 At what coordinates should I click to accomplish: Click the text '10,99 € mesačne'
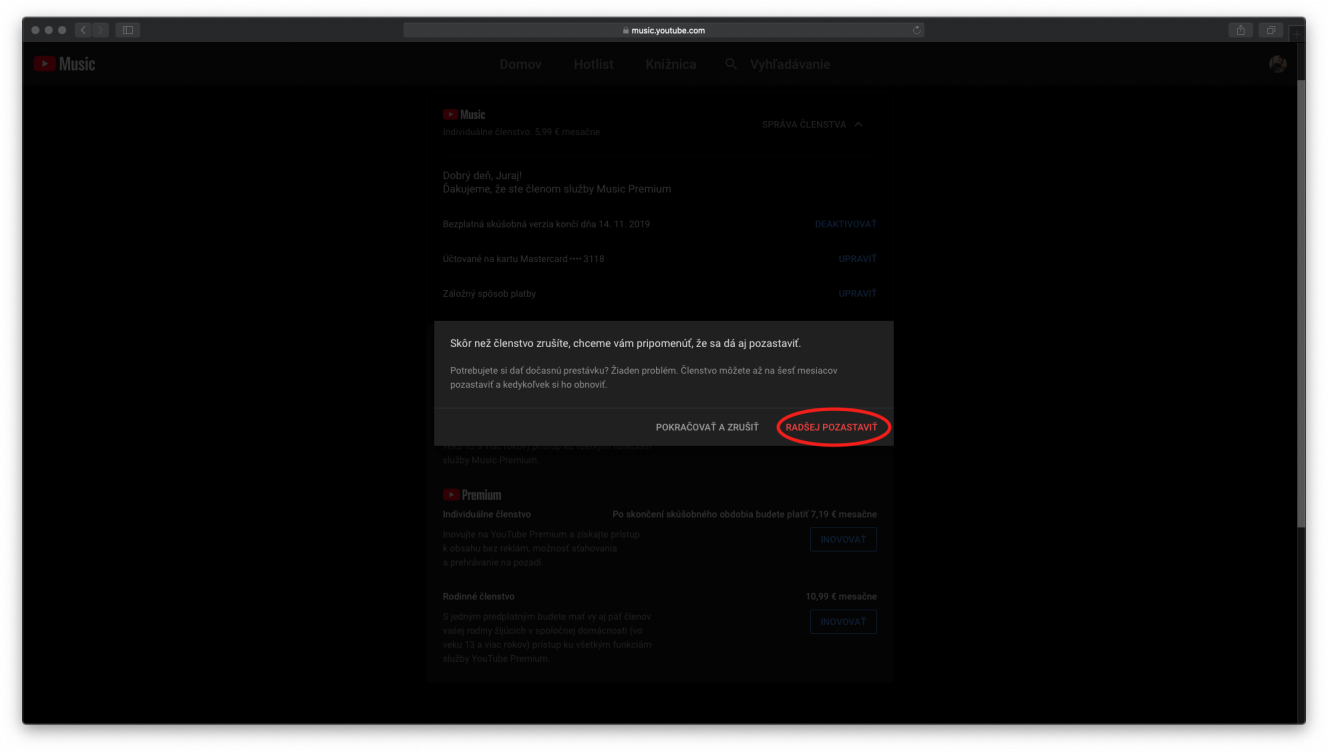tap(841, 596)
